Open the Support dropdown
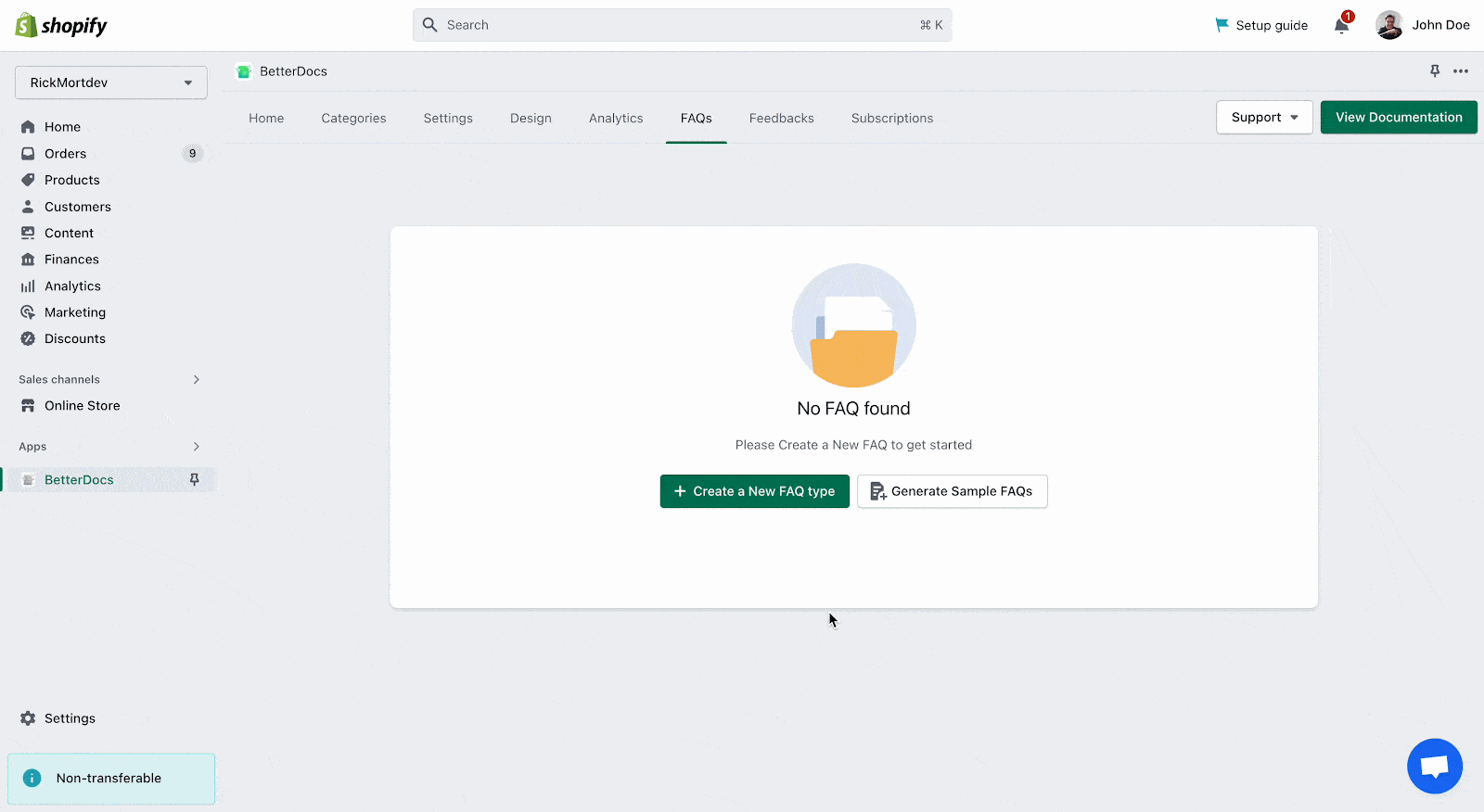This screenshot has height=812, width=1484. [1264, 117]
